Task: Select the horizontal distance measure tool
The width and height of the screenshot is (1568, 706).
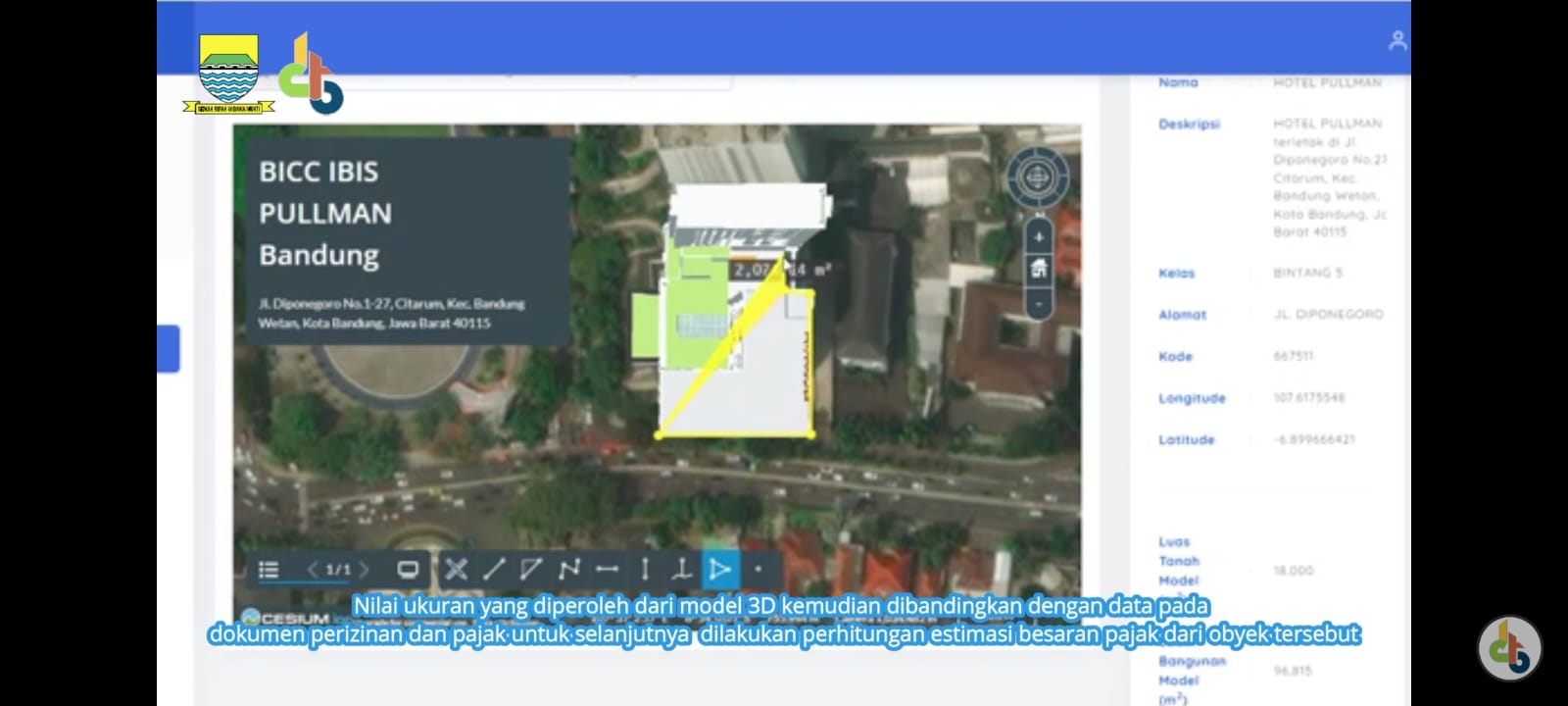Action: [607, 569]
